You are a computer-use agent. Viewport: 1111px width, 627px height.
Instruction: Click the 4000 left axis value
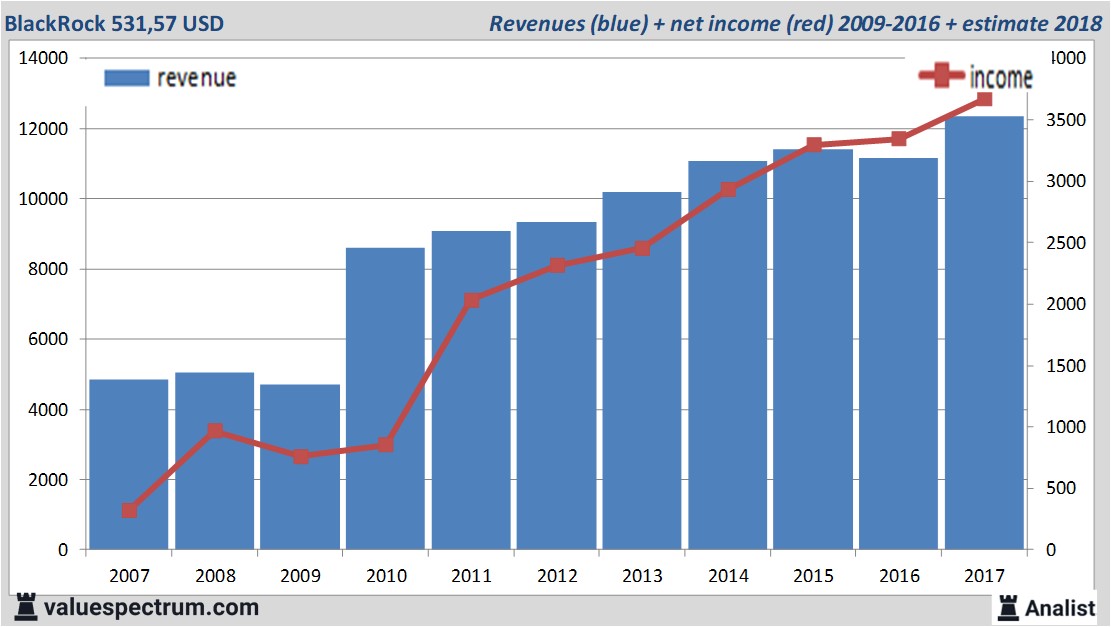pyautogui.click(x=48, y=409)
